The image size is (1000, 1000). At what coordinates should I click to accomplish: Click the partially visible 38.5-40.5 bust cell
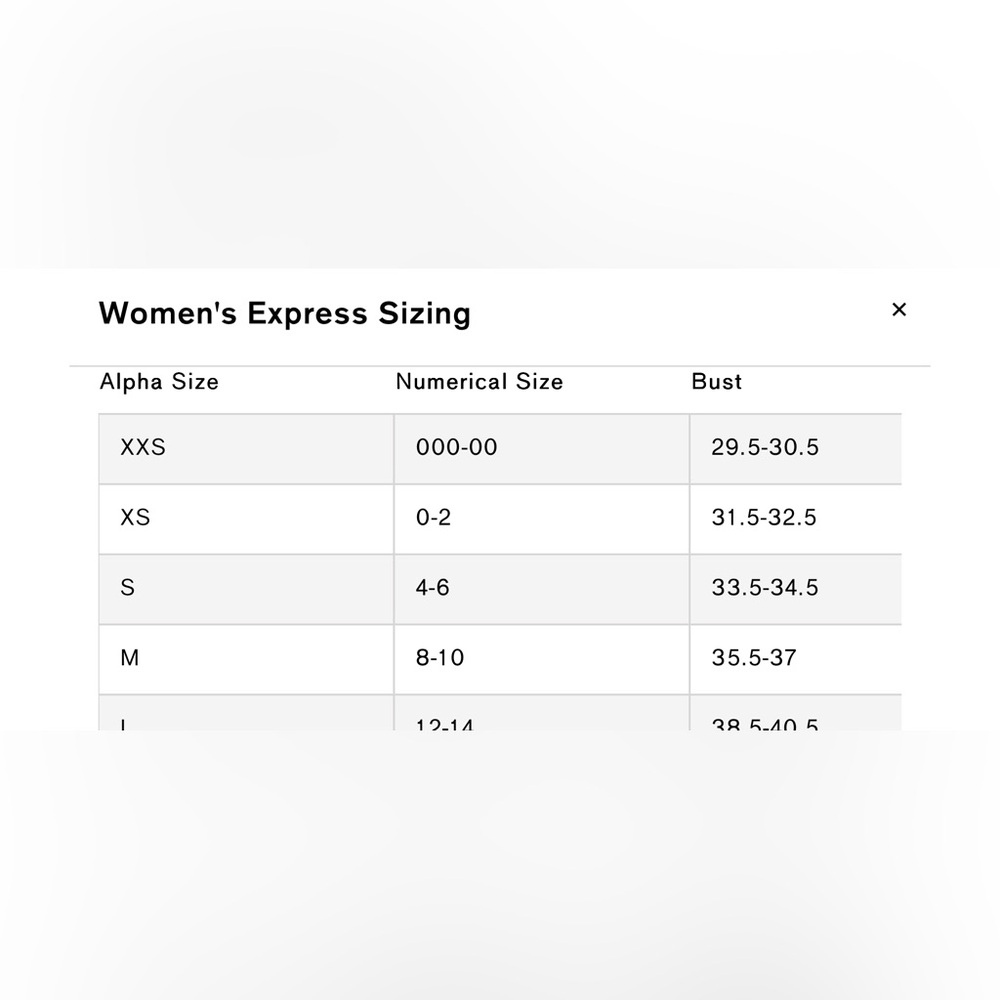click(x=796, y=713)
